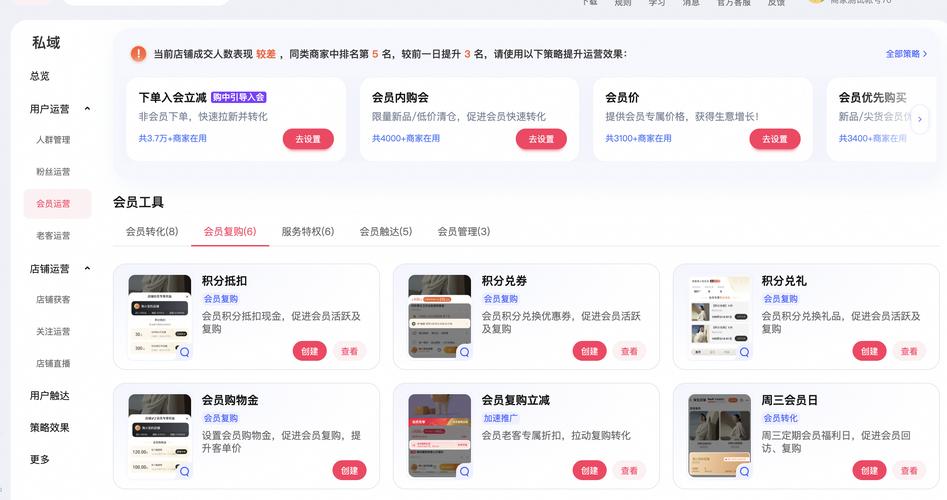Click 查看 on the 积分兑礼 card
The width and height of the screenshot is (947, 500).
click(910, 351)
